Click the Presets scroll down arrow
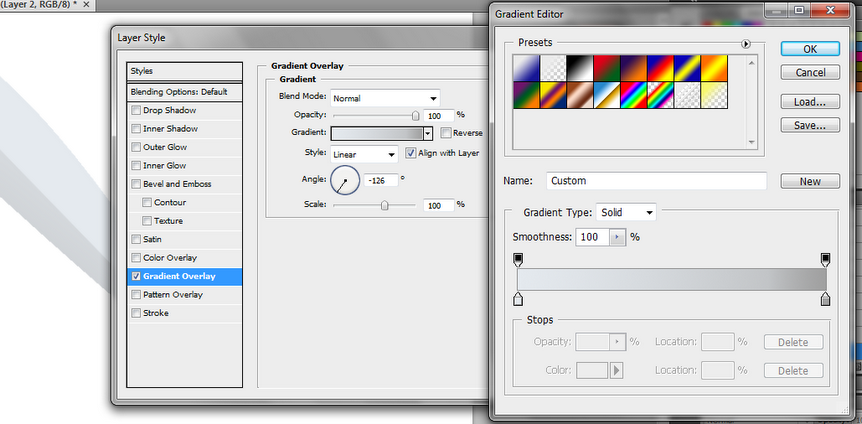The height and width of the screenshot is (424, 862). (752, 142)
